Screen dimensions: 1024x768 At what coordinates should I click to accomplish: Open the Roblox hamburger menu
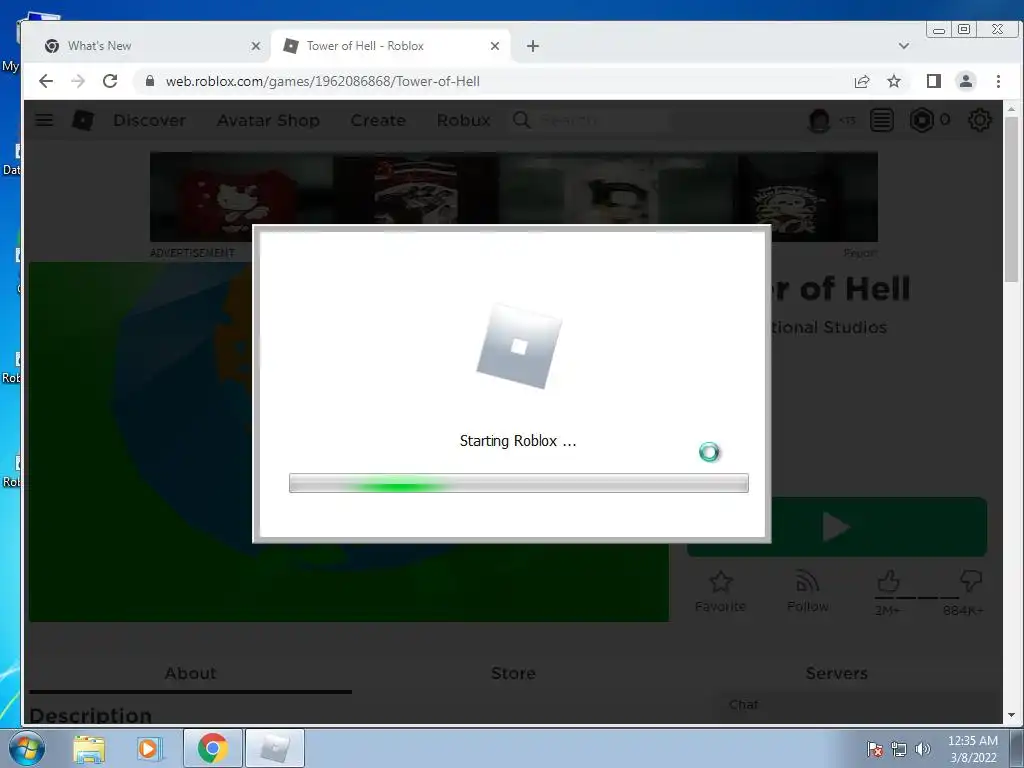pyautogui.click(x=44, y=120)
